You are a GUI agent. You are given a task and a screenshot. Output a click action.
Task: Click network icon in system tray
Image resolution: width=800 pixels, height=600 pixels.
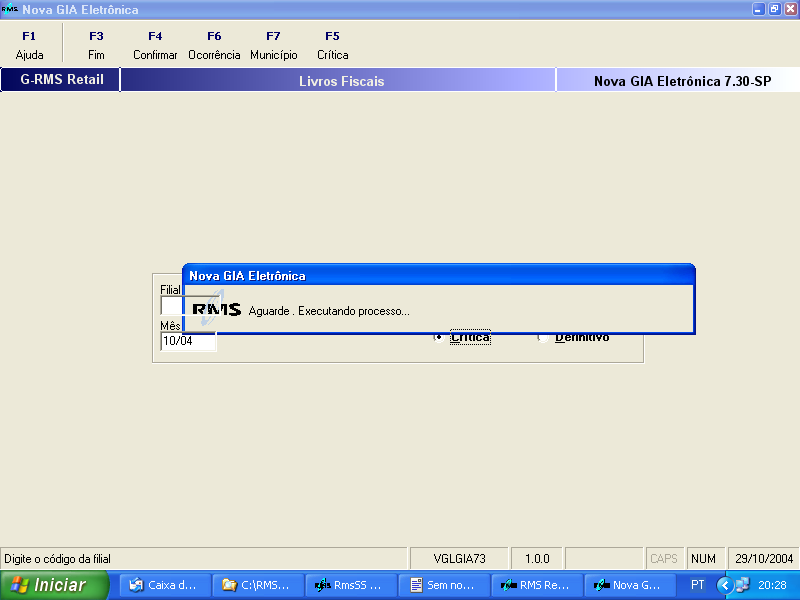pyautogui.click(x=742, y=585)
